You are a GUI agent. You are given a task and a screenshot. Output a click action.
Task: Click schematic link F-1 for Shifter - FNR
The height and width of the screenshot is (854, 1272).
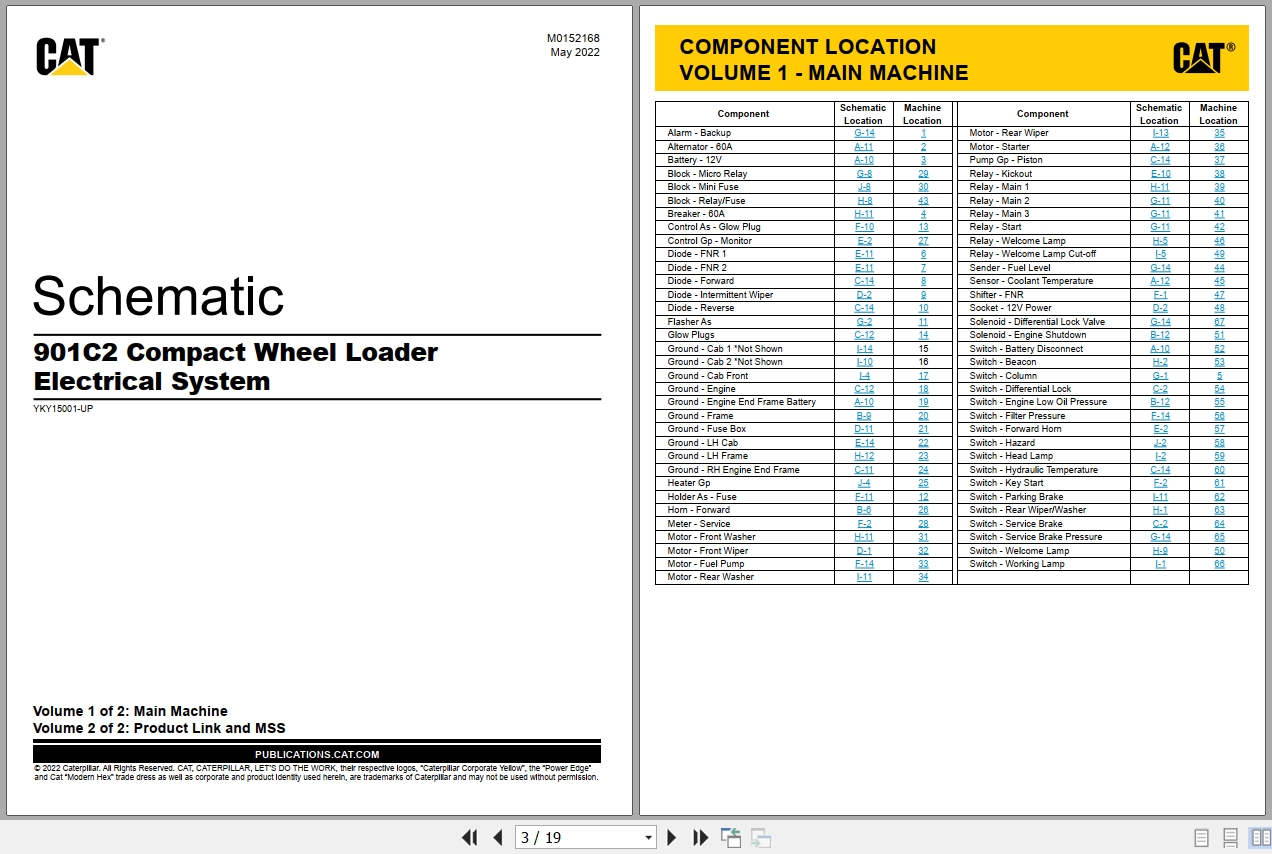[1160, 295]
